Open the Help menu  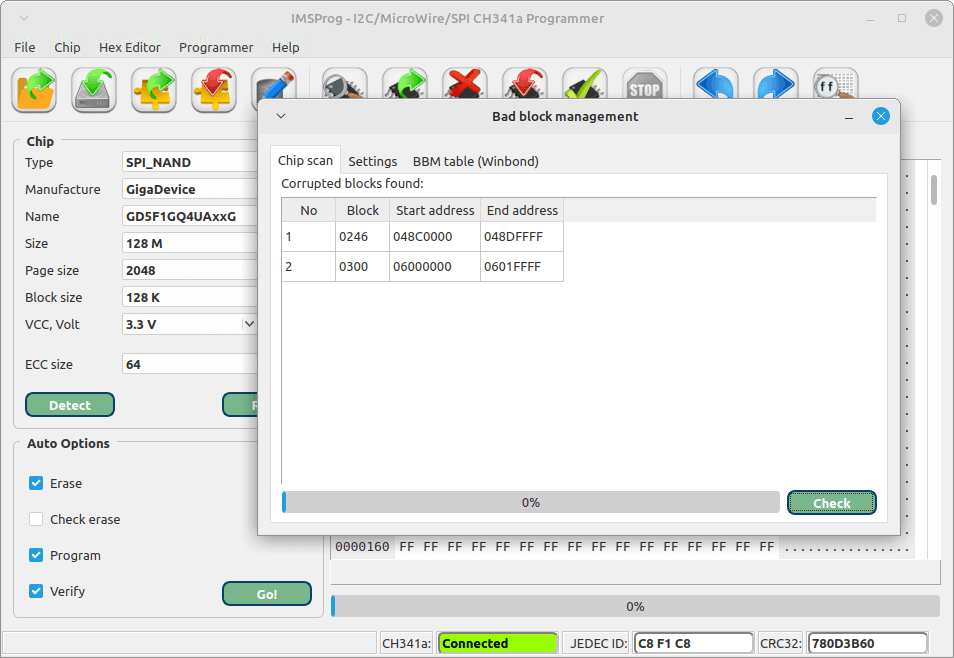[x=285, y=47]
